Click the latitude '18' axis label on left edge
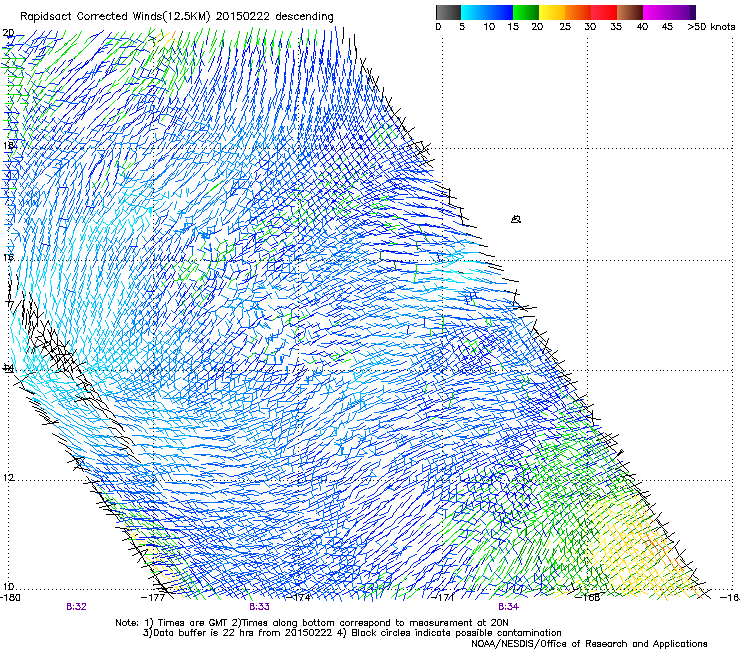This screenshot has height=650, width=740. [x=8, y=146]
